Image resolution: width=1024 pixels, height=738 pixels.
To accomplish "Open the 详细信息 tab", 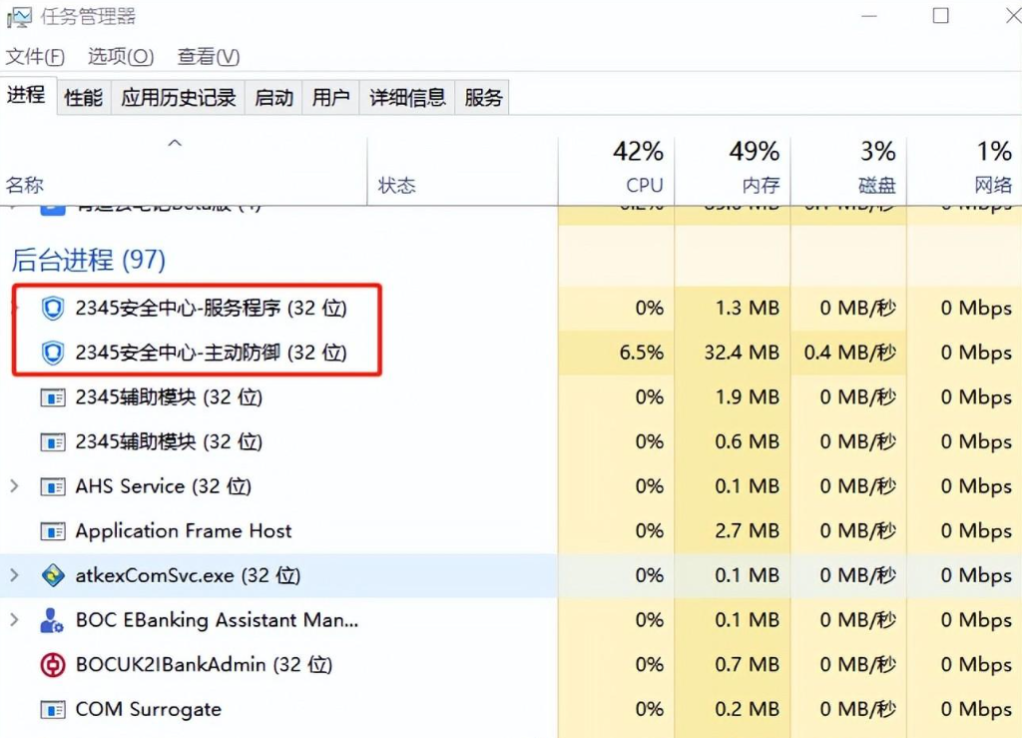I will [x=408, y=98].
